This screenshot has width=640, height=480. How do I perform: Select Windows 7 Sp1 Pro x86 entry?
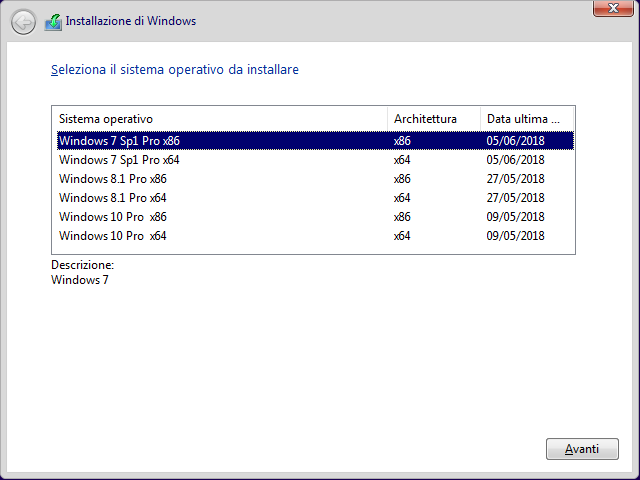point(315,141)
